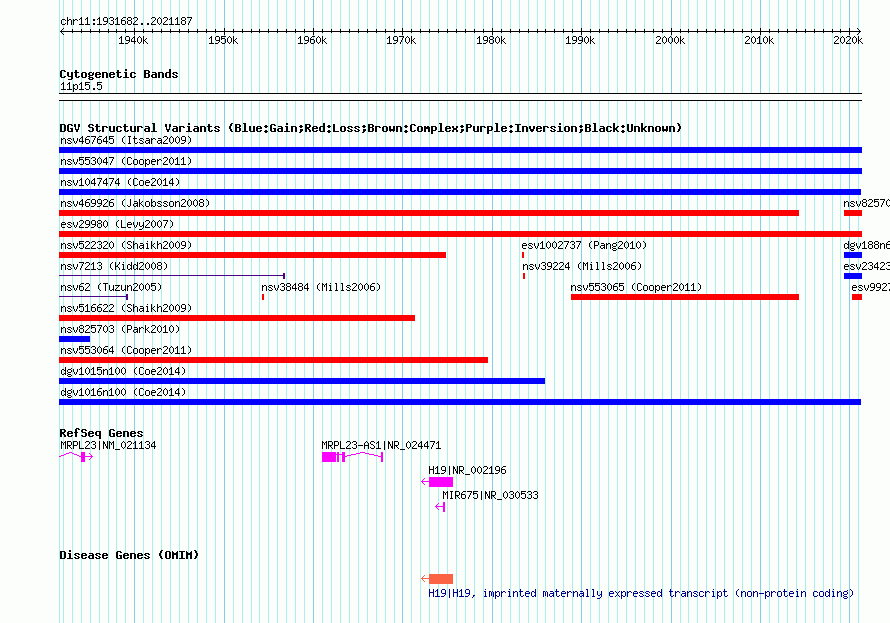Click the nsv467645 (Itsara2009) blue gain bar
The height and width of the screenshot is (623, 890).
(x=460, y=150)
